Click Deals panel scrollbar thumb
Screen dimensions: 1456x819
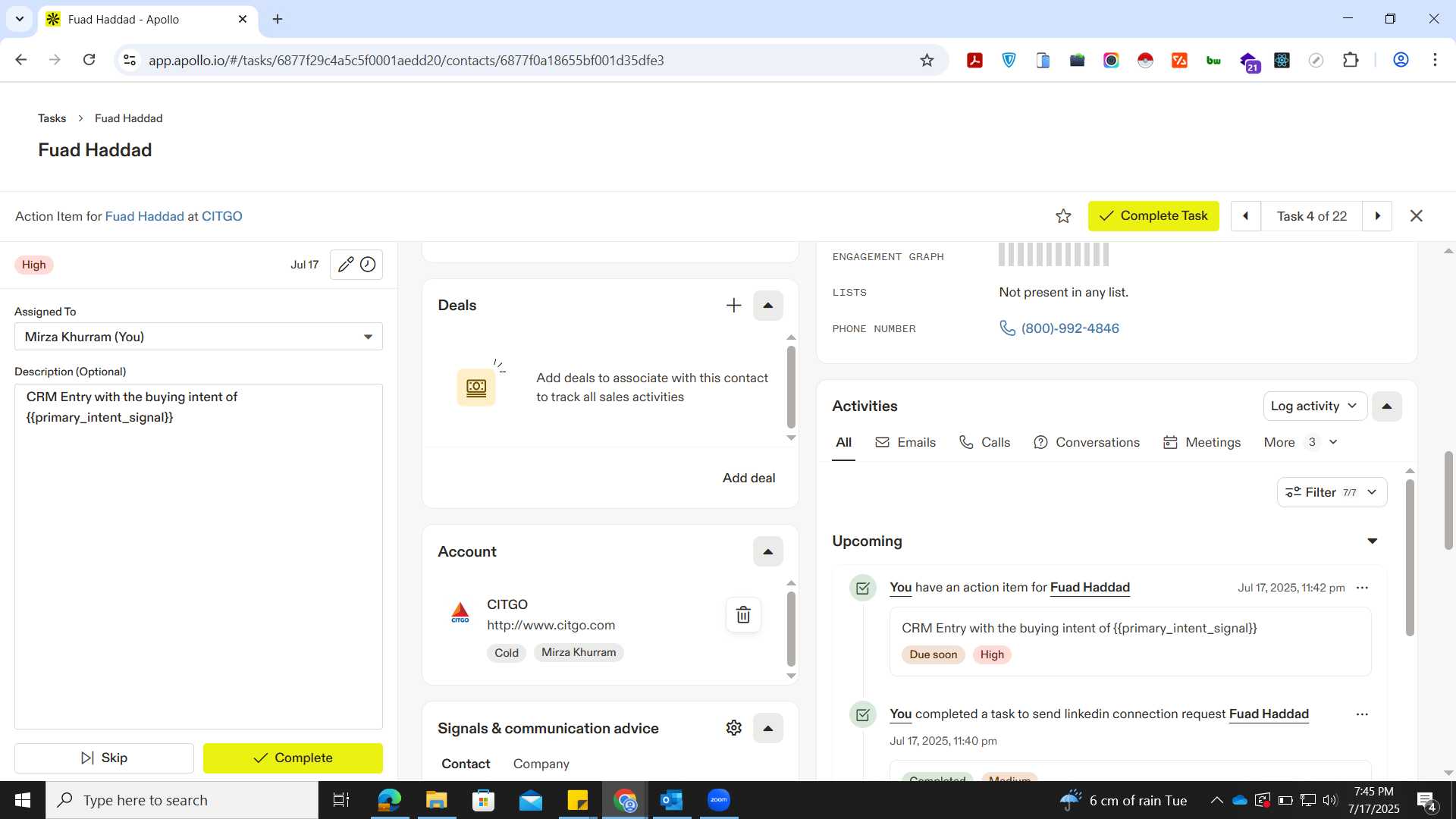click(791, 388)
